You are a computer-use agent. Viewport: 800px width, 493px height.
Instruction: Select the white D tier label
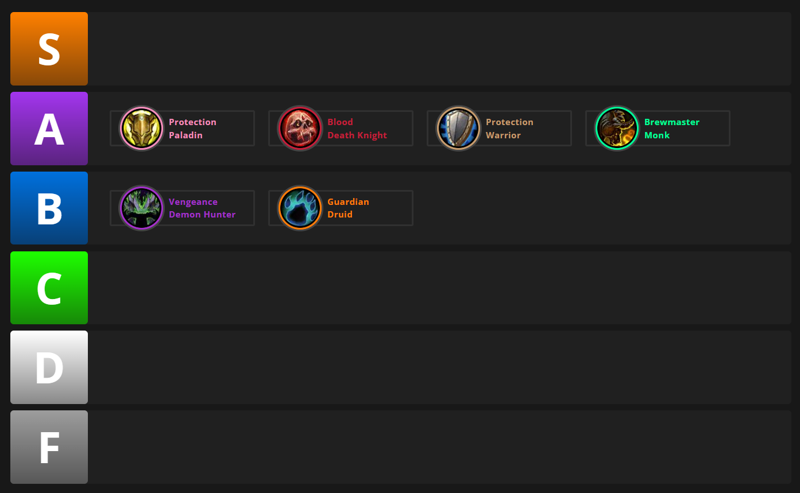[49, 367]
